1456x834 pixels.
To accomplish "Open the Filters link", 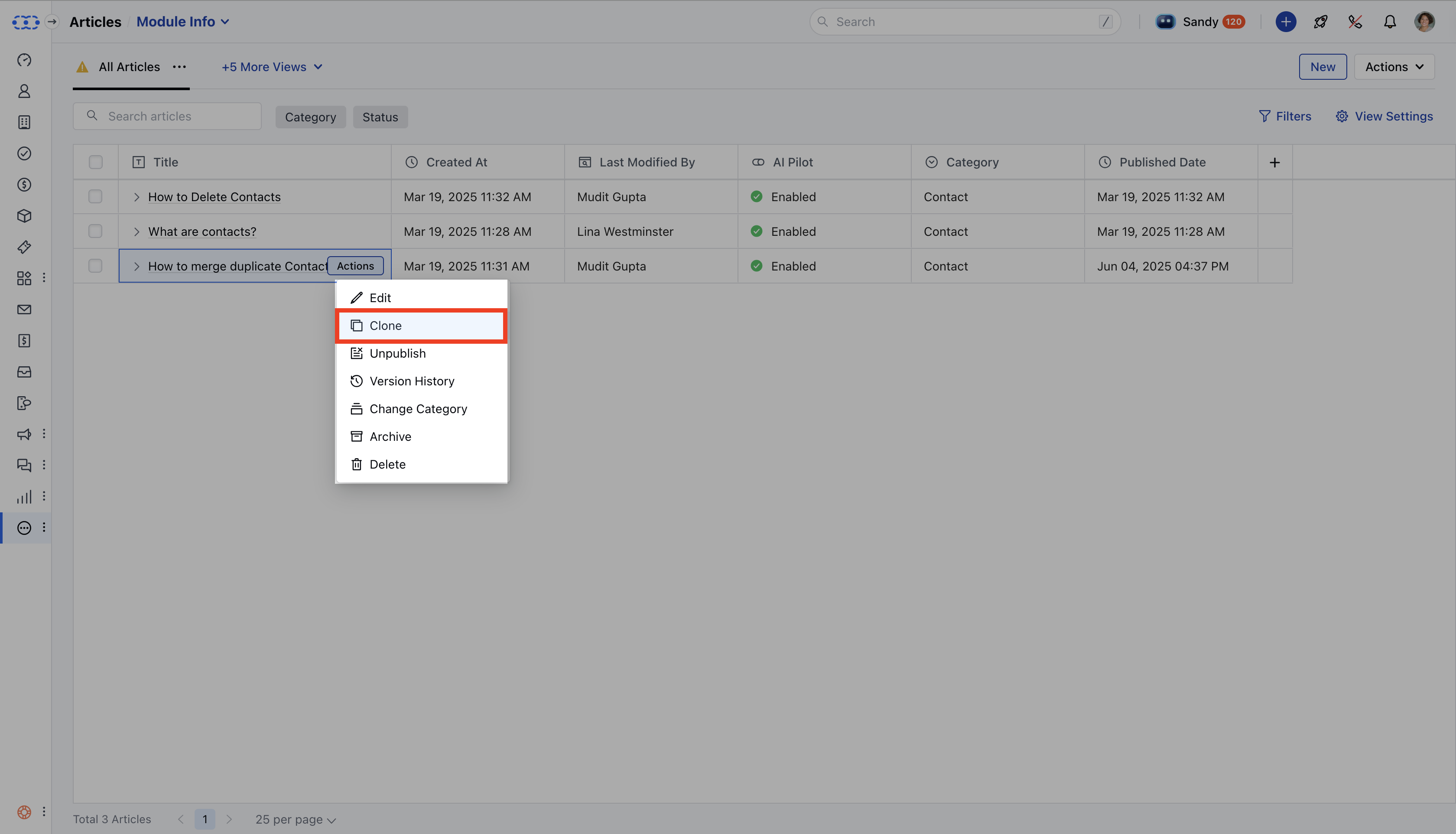I will point(1285,116).
